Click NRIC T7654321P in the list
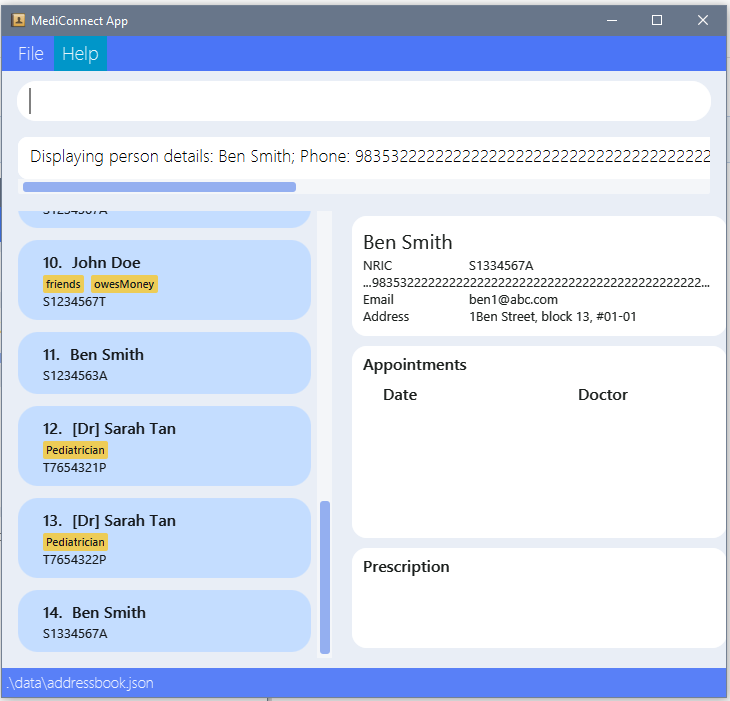This screenshot has width=730, height=701. coord(74,467)
